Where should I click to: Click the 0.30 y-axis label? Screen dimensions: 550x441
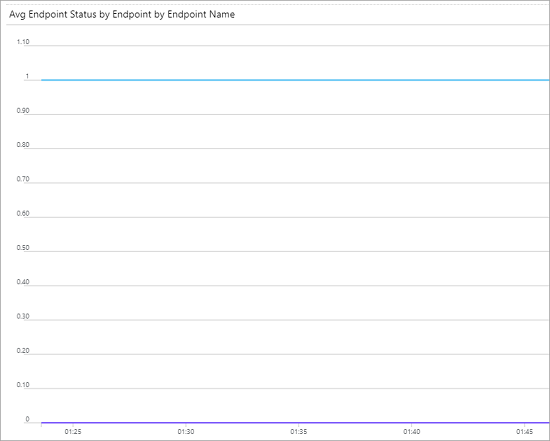click(x=23, y=316)
